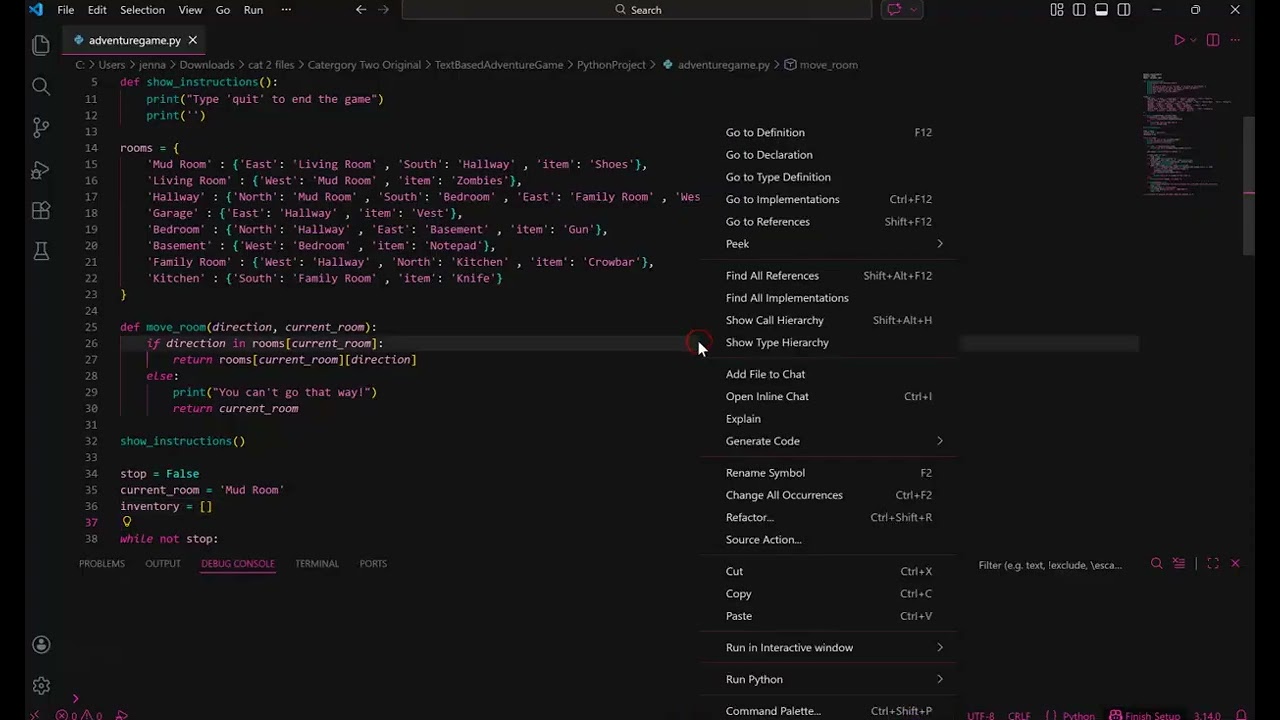This screenshot has height=720, width=1280.
Task: Go back with the navigation arrow
Action: point(361,10)
